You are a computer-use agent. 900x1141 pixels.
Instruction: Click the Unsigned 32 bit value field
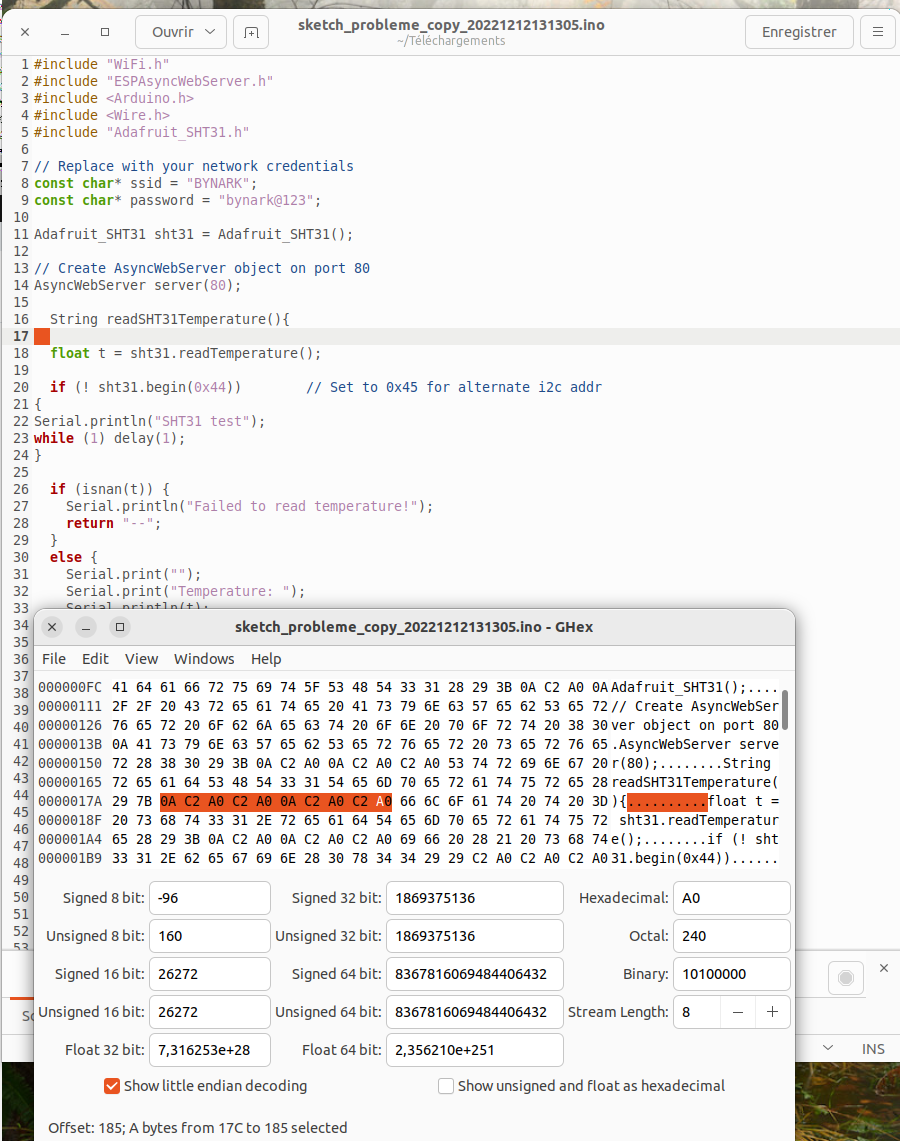[x=474, y=936]
